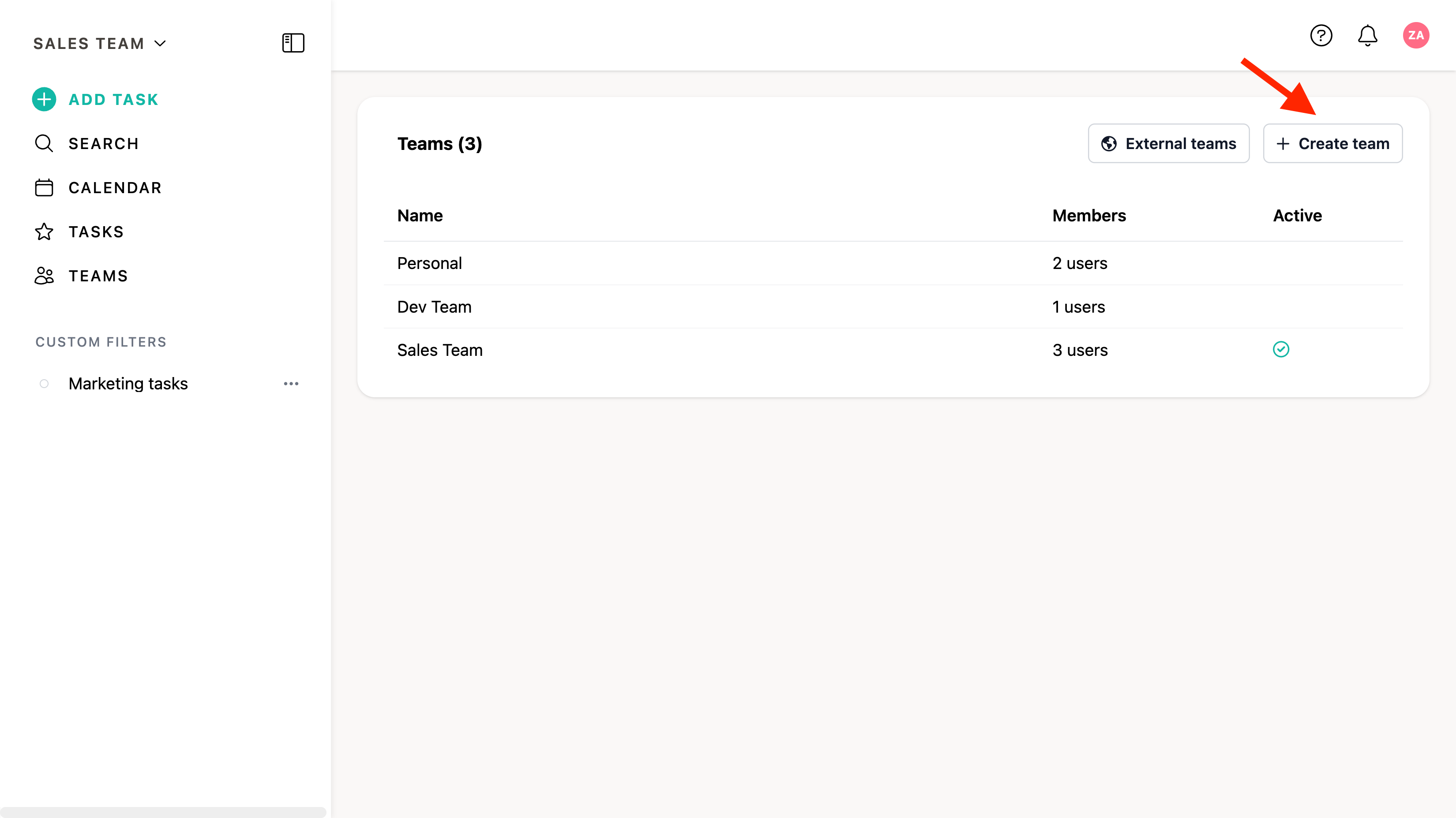Click the active checkmark on Sales Team
This screenshot has width=1456, height=818.
pos(1281,350)
